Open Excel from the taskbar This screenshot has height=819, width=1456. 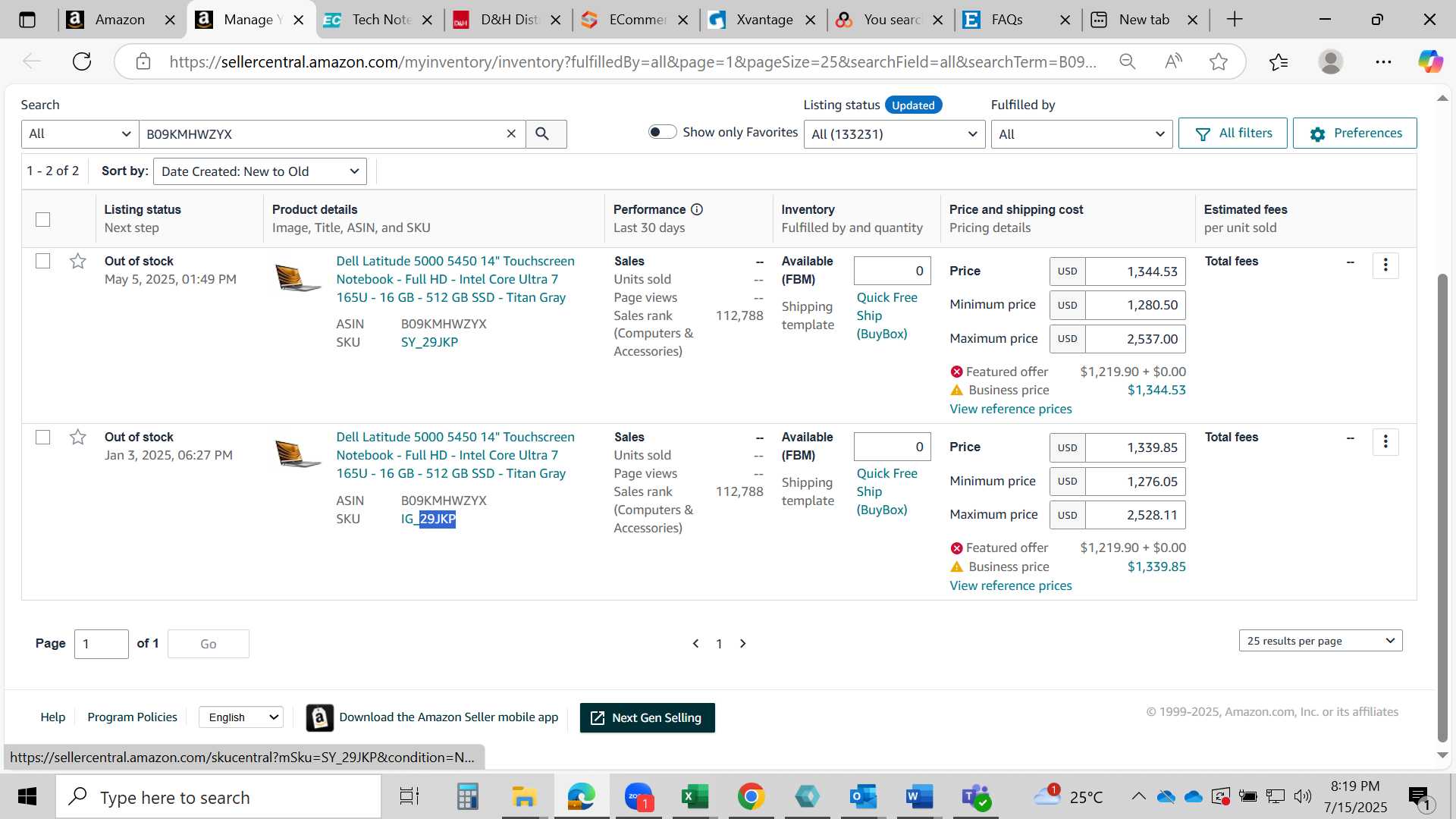tap(694, 797)
